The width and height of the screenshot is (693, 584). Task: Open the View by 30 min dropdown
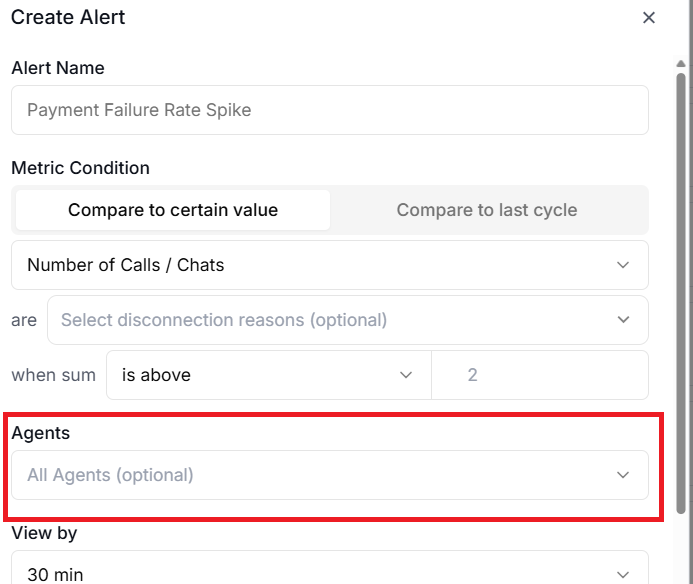300,573
